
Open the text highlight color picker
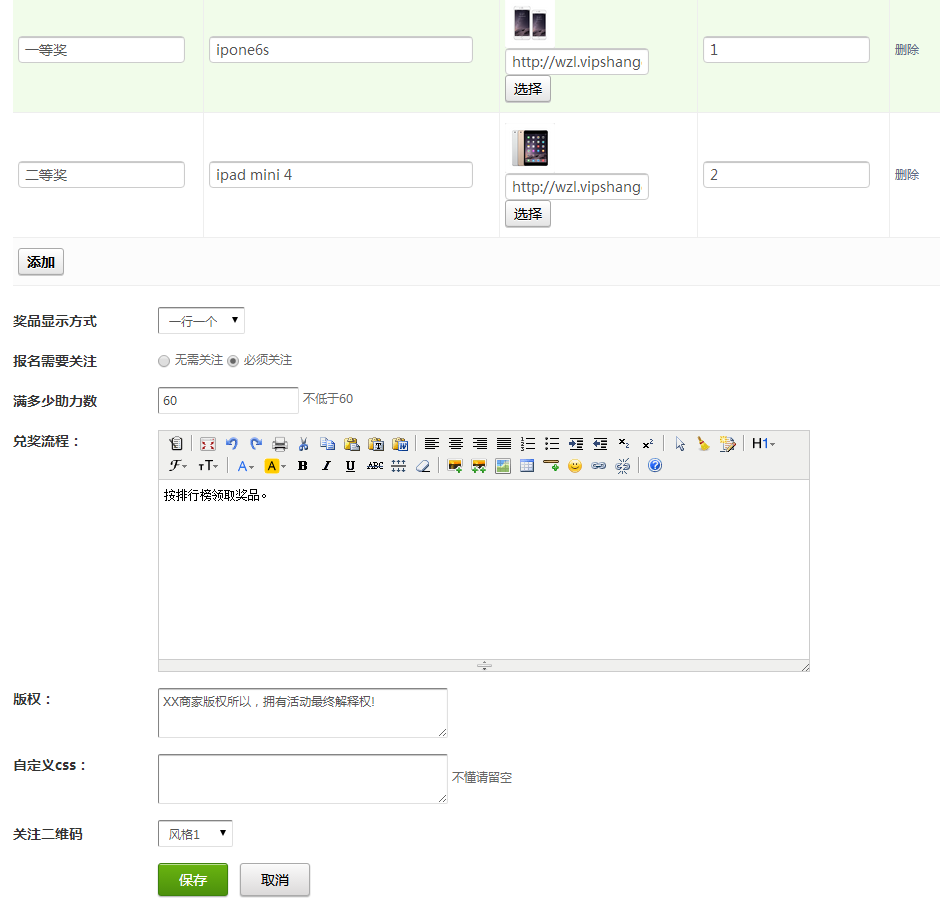tap(275, 466)
